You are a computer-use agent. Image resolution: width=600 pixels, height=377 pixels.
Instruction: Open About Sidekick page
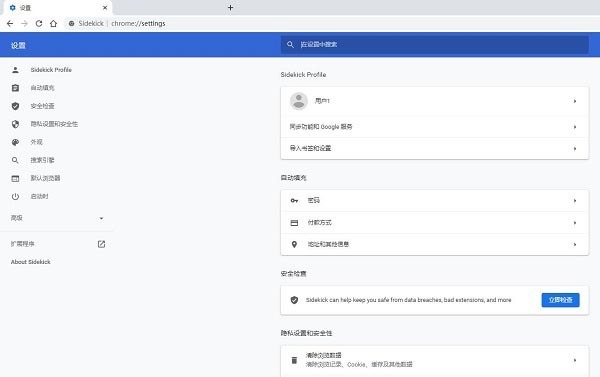[31, 262]
